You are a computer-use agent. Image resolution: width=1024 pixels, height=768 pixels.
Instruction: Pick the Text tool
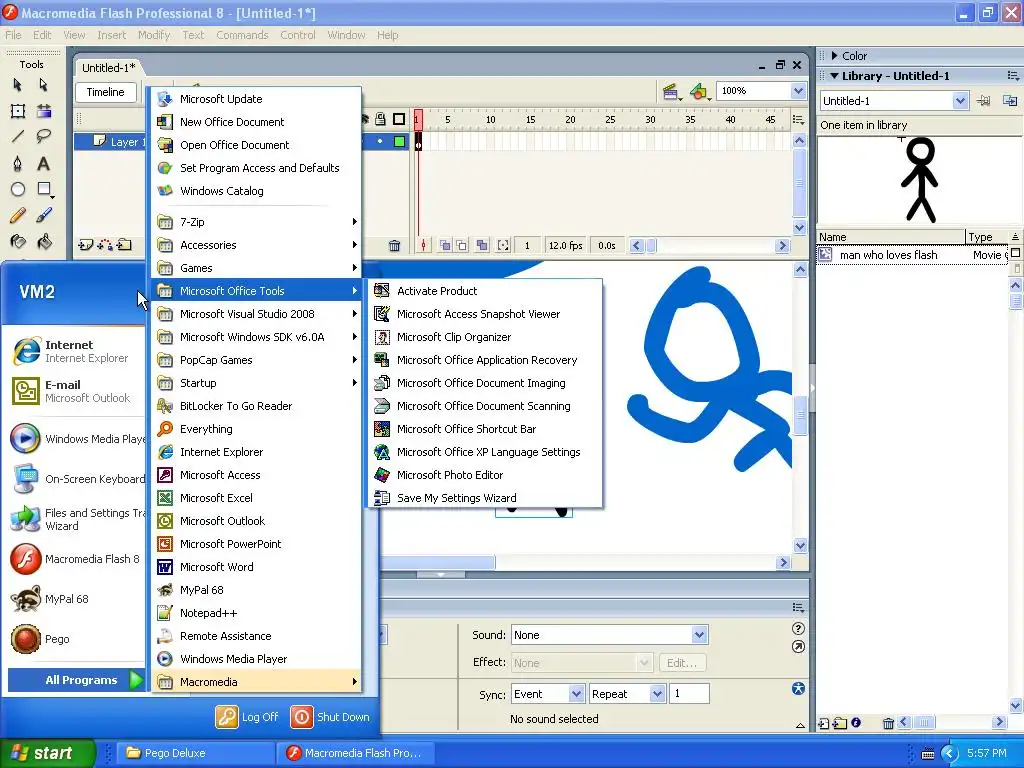coord(44,163)
